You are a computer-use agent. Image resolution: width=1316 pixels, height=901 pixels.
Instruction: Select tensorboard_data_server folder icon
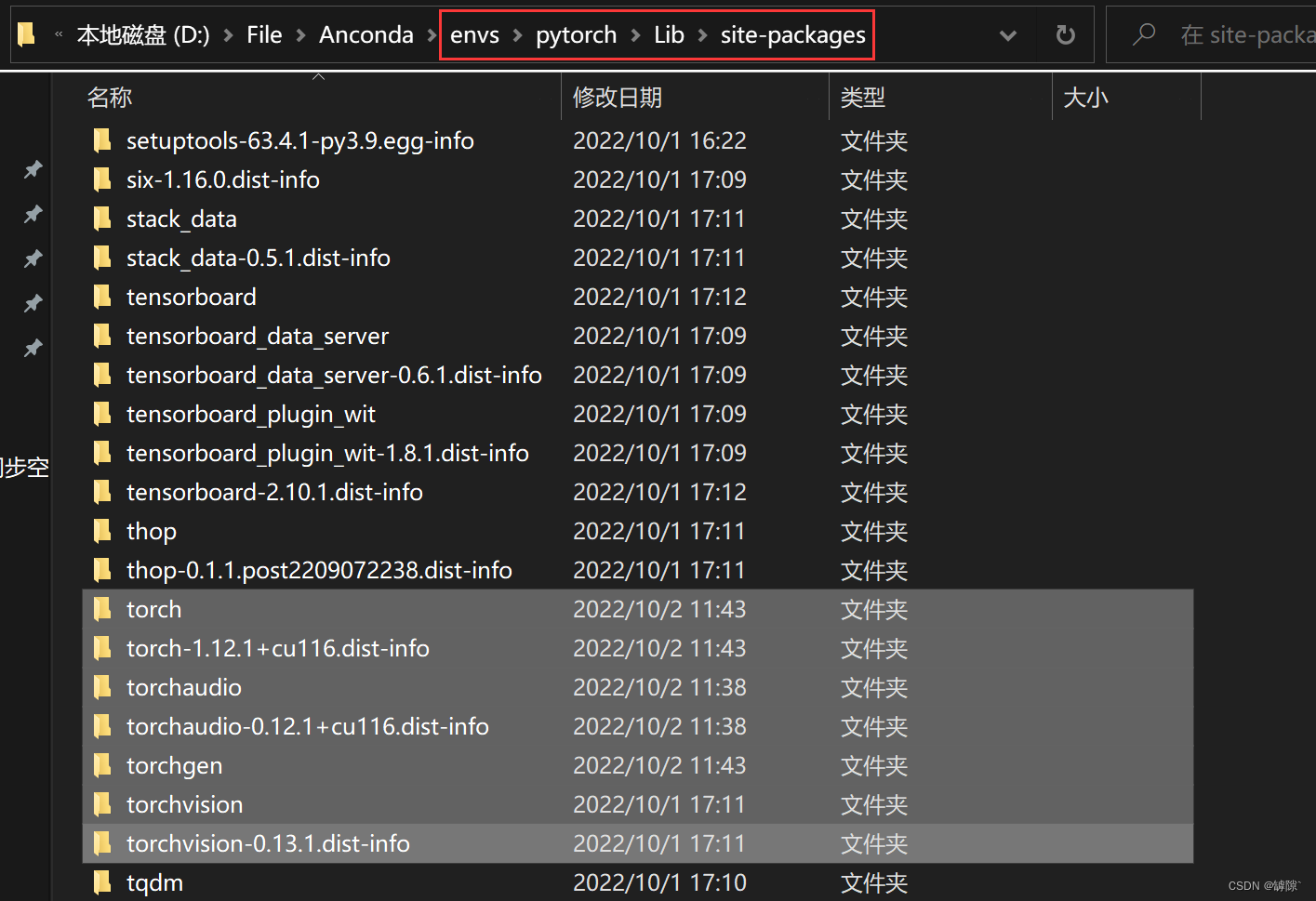click(102, 336)
